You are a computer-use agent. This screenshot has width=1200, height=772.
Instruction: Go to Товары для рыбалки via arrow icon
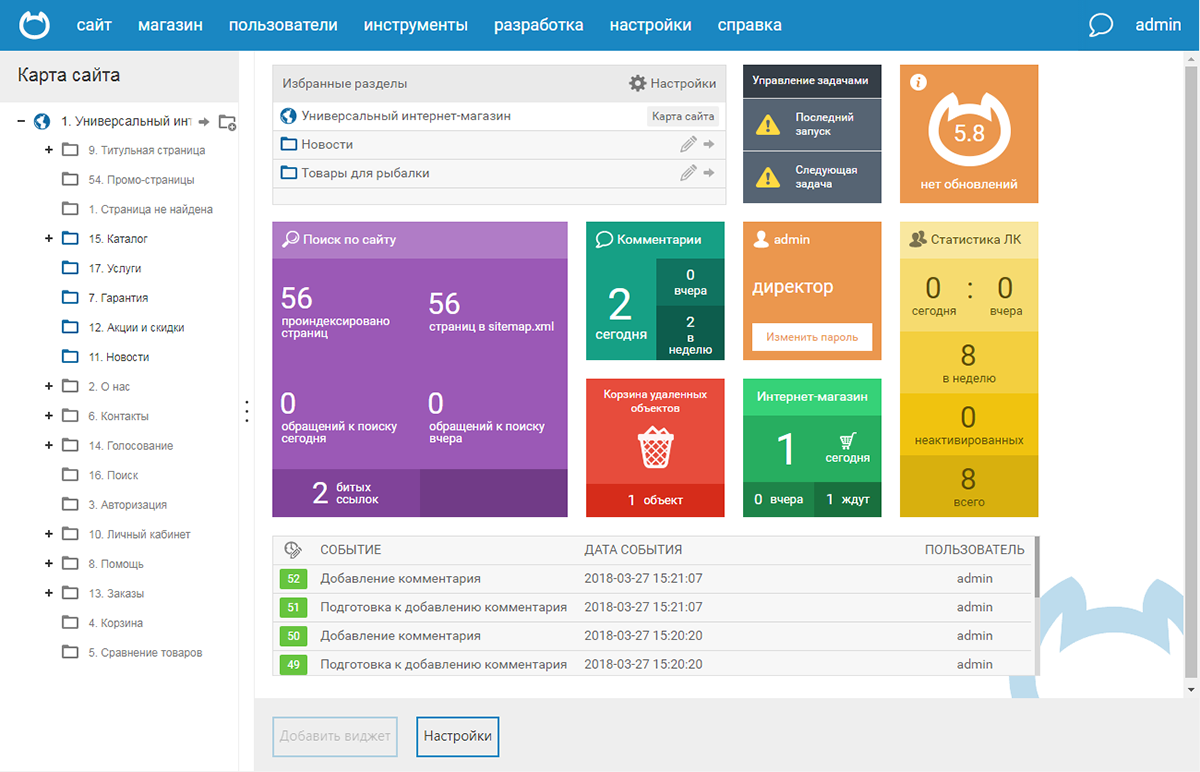tap(709, 173)
